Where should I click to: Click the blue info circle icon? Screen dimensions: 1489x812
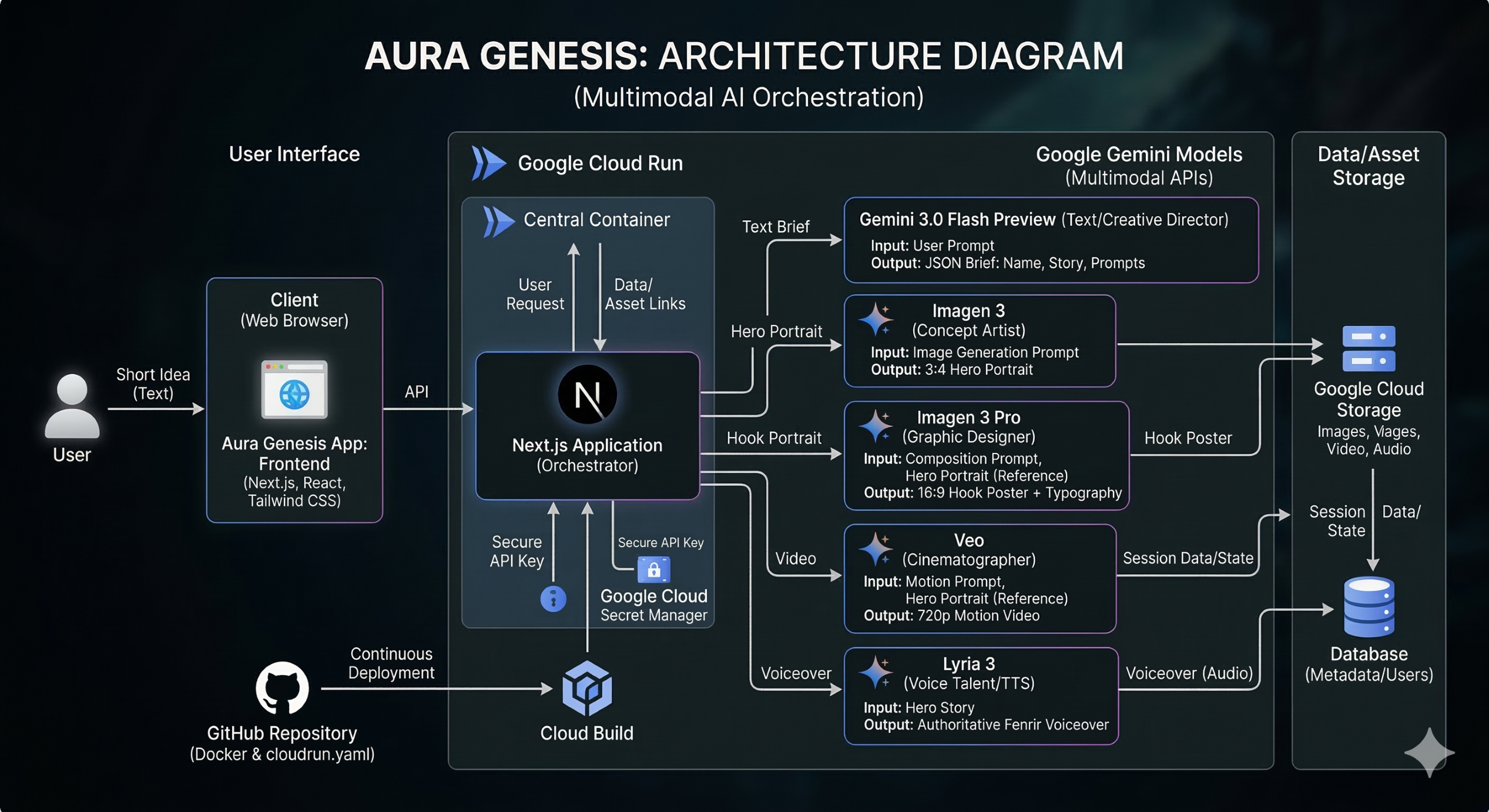coord(553,599)
